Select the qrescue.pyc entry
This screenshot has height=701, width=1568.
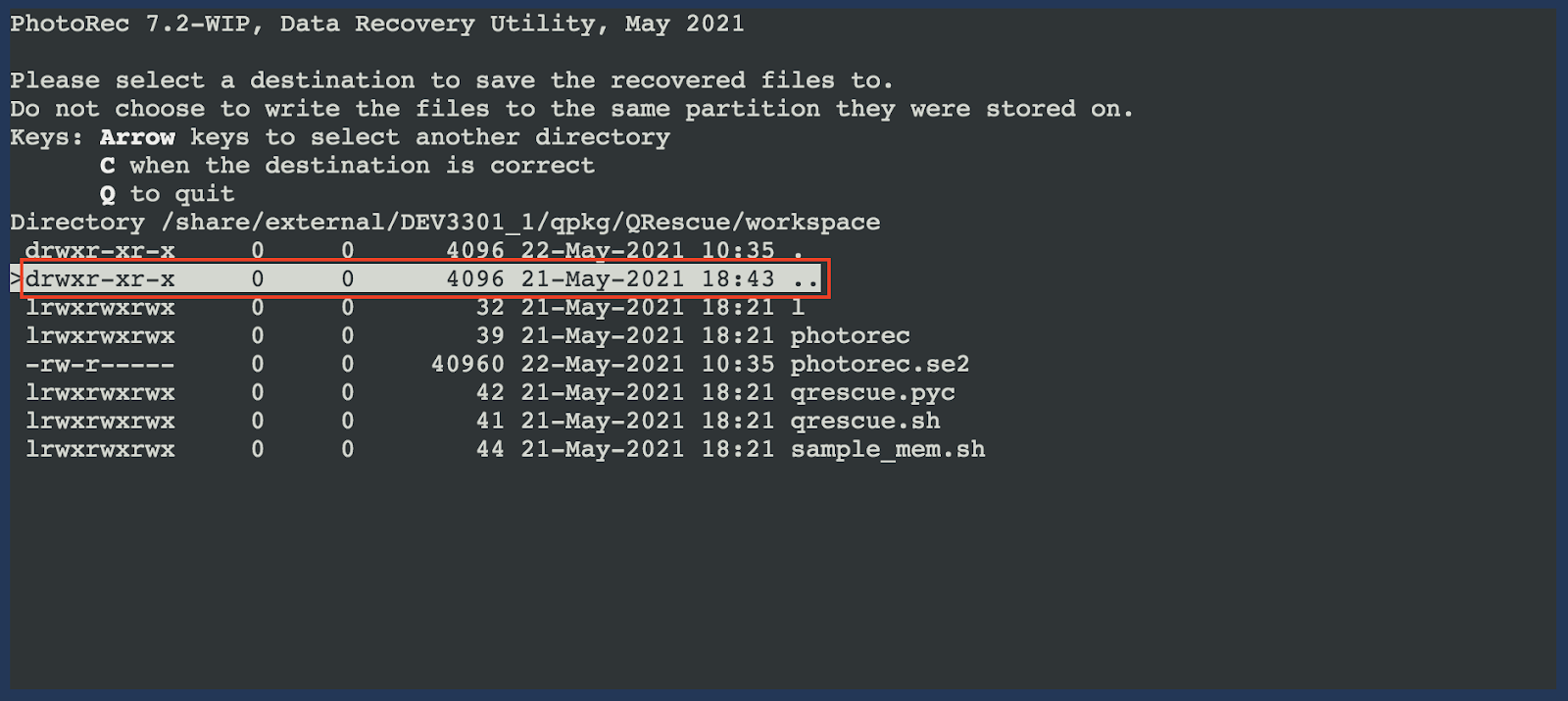(490, 393)
